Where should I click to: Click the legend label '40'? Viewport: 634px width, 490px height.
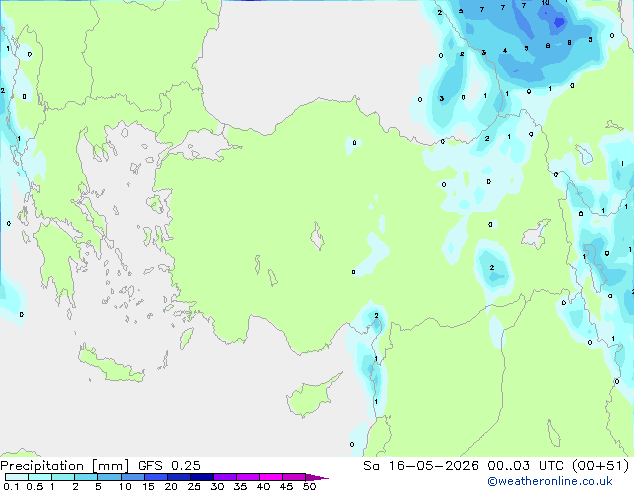(x=263, y=486)
